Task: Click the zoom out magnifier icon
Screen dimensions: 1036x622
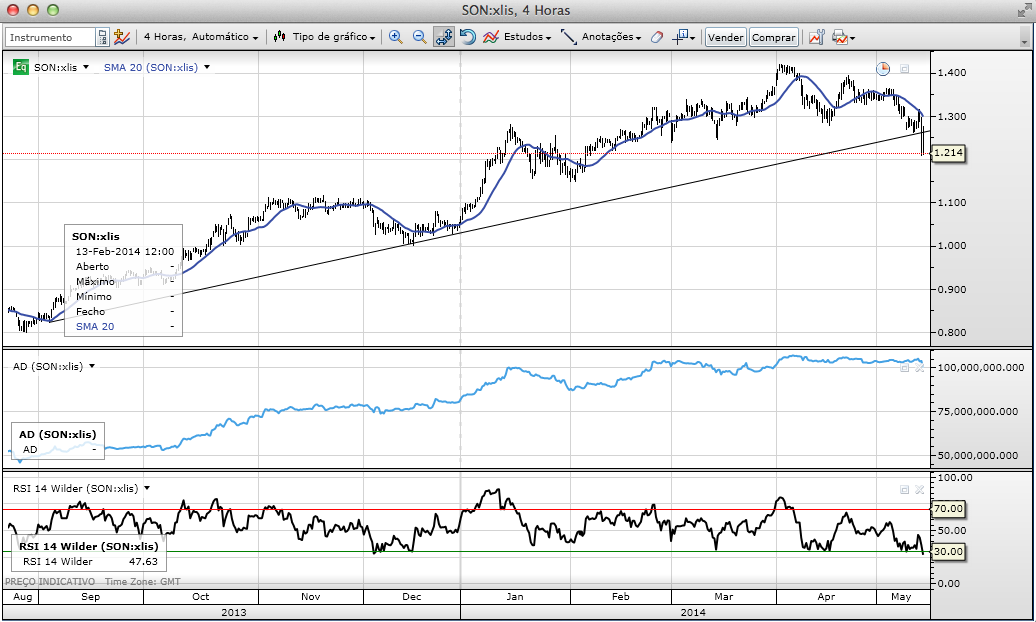Action: click(x=419, y=37)
